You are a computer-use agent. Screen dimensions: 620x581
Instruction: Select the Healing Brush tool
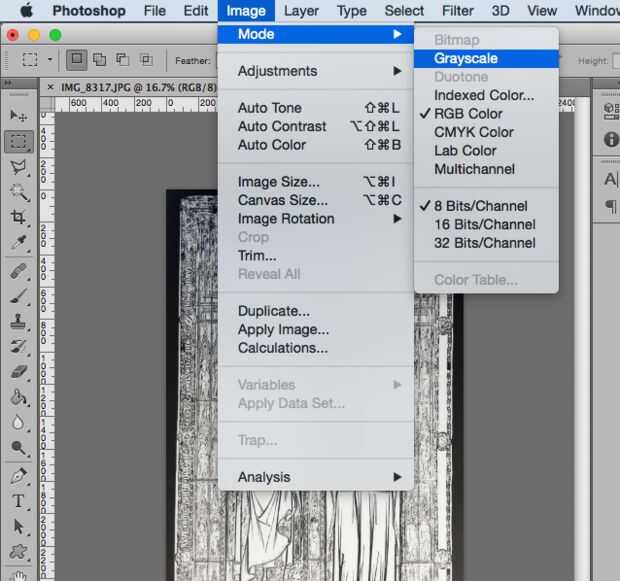coord(19,271)
